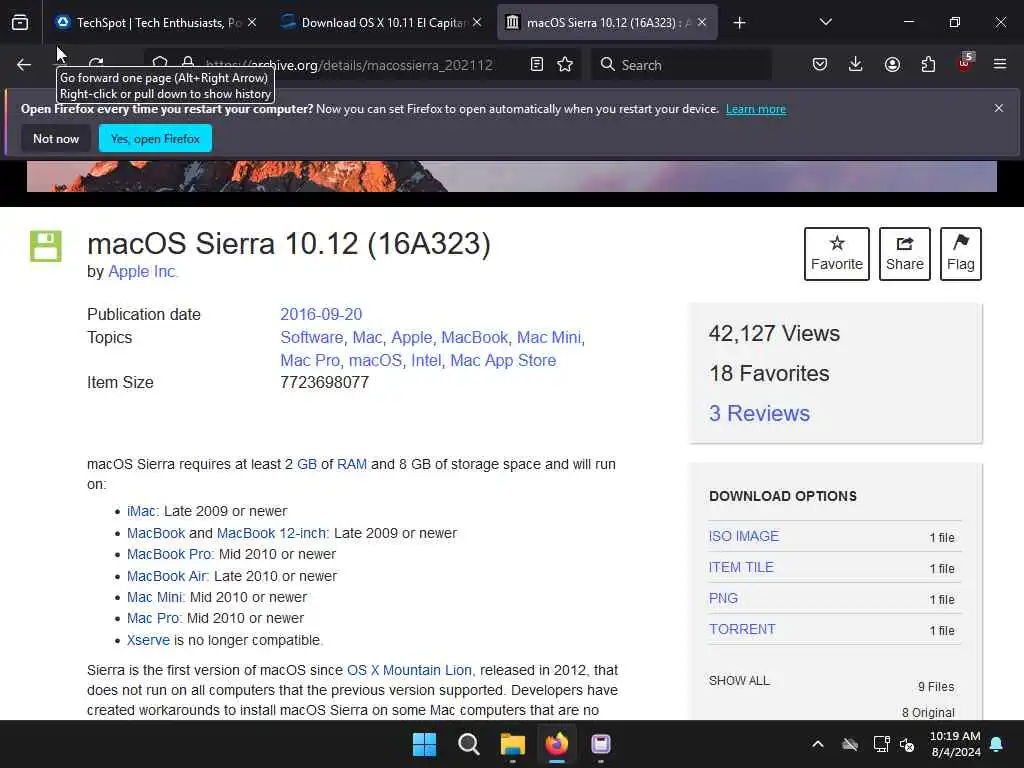Close the Download OS X El Capitan tab
The height and width of the screenshot is (768, 1024).
pyautogui.click(x=477, y=23)
